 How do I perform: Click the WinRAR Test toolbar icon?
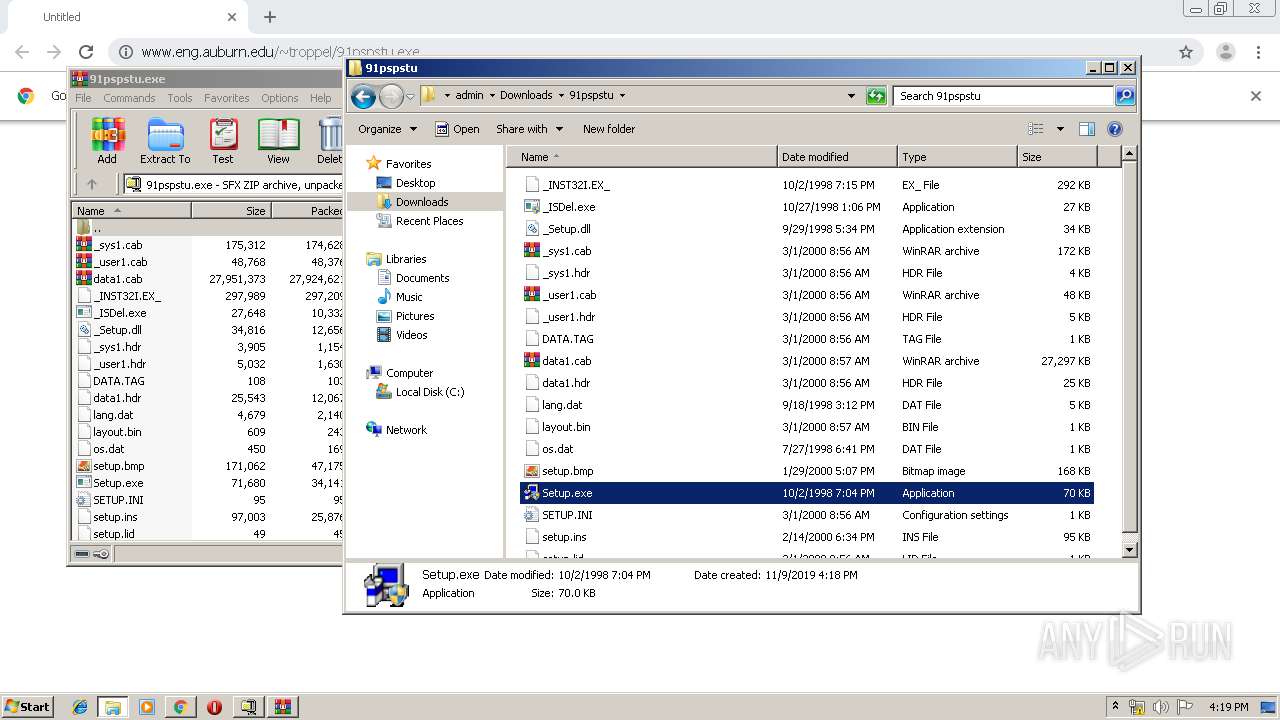pos(223,141)
